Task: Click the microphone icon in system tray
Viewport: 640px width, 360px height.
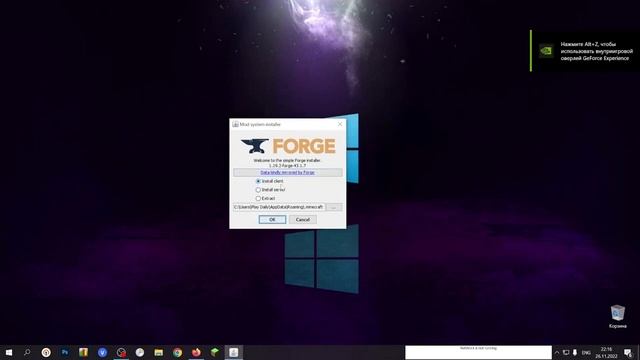Action: coord(575,353)
